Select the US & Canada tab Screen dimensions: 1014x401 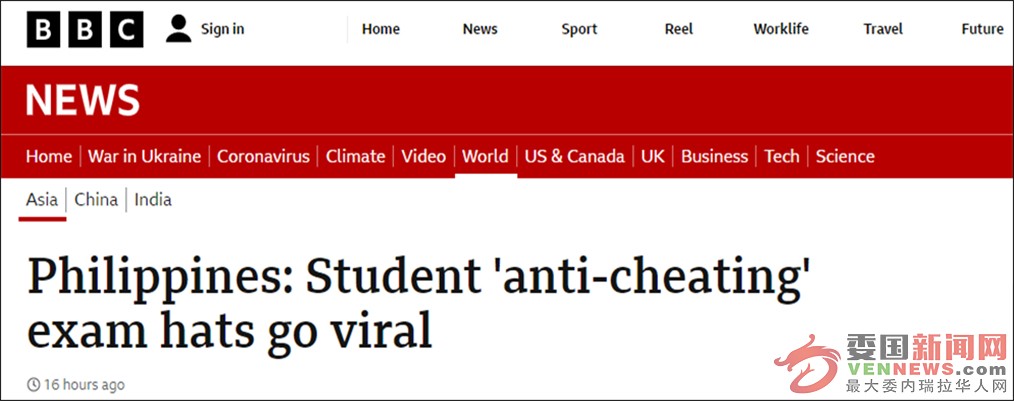coord(574,157)
